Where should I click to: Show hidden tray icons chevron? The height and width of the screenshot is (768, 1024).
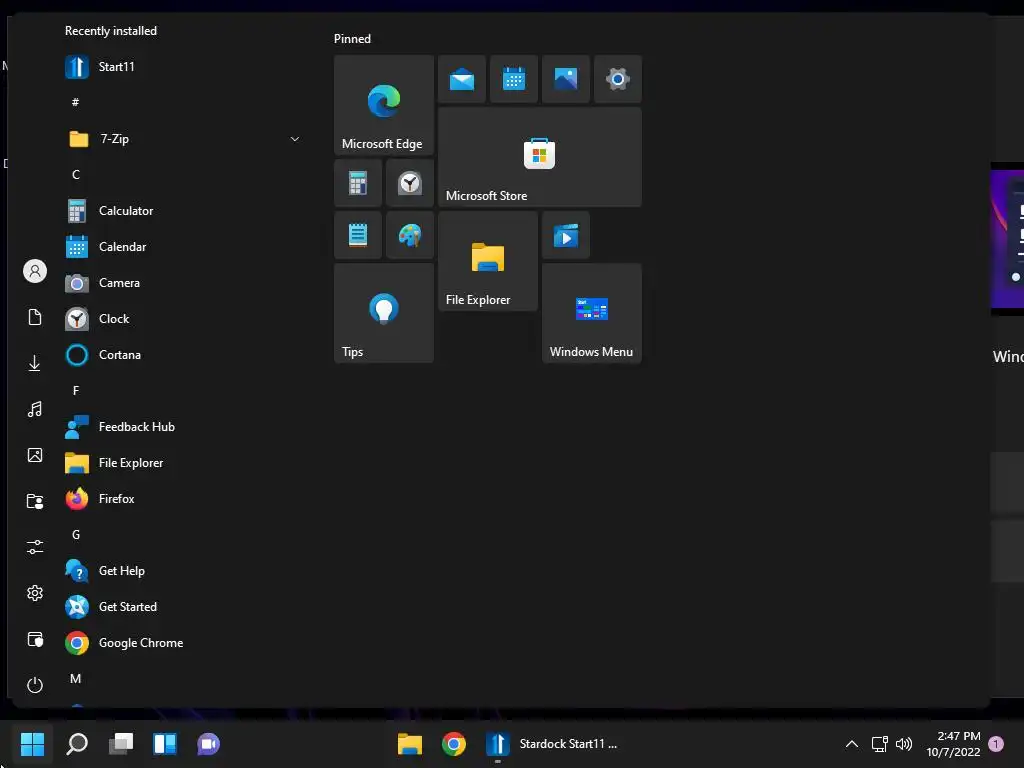(852, 743)
